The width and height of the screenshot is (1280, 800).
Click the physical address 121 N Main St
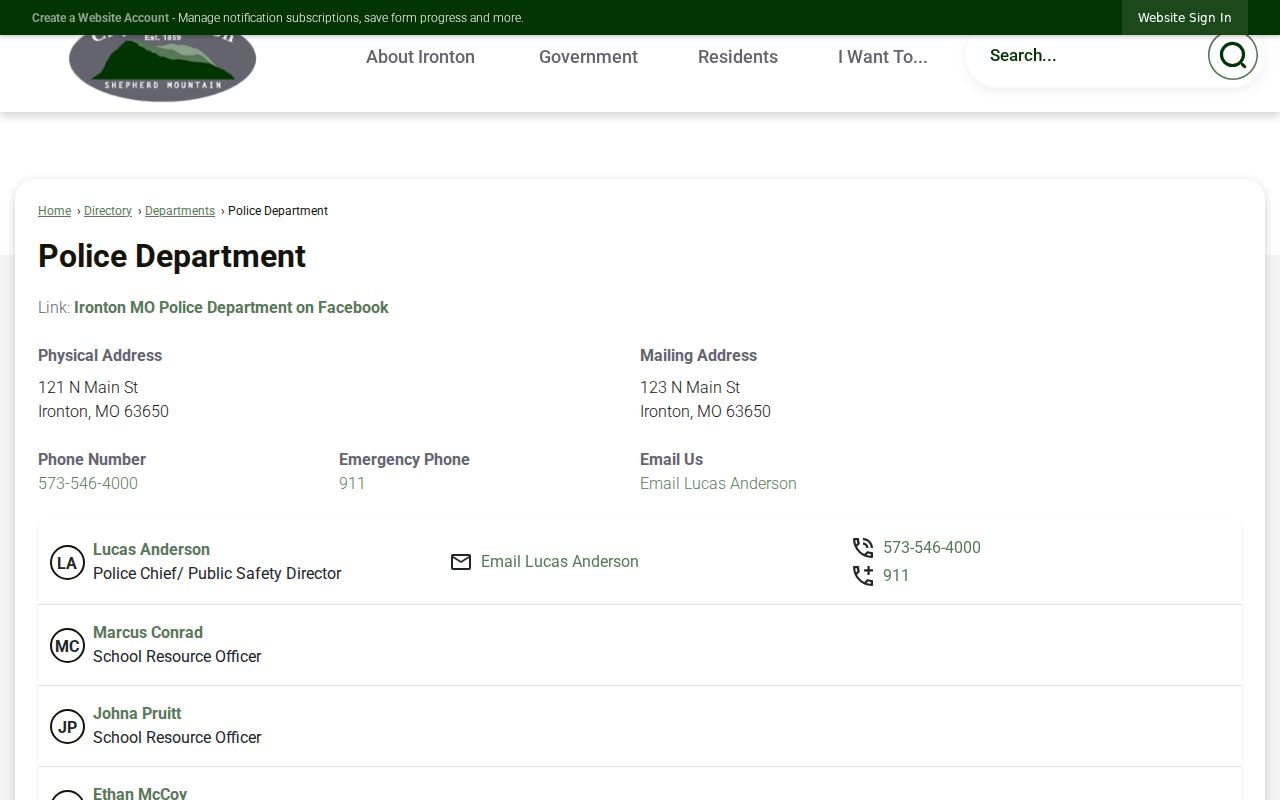[88, 388]
